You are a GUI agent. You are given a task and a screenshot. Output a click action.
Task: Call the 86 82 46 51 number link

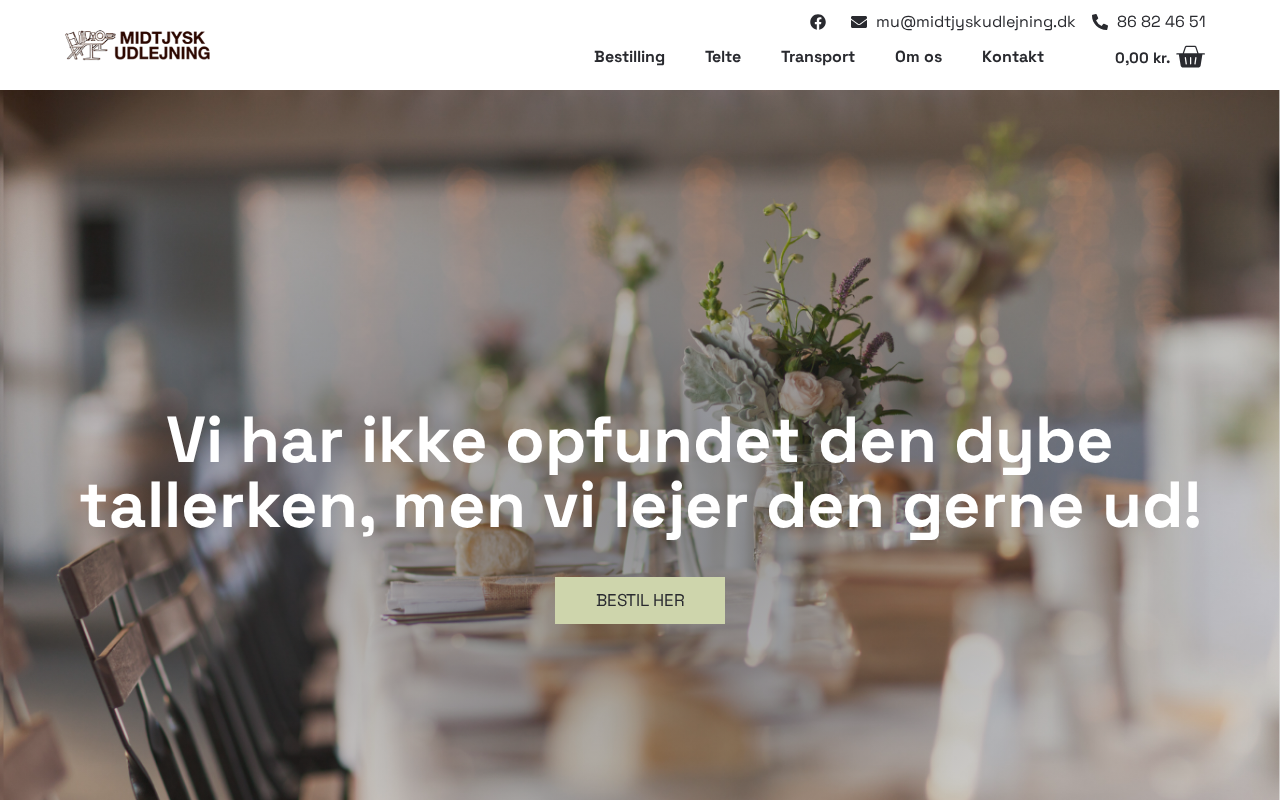click(x=1161, y=22)
